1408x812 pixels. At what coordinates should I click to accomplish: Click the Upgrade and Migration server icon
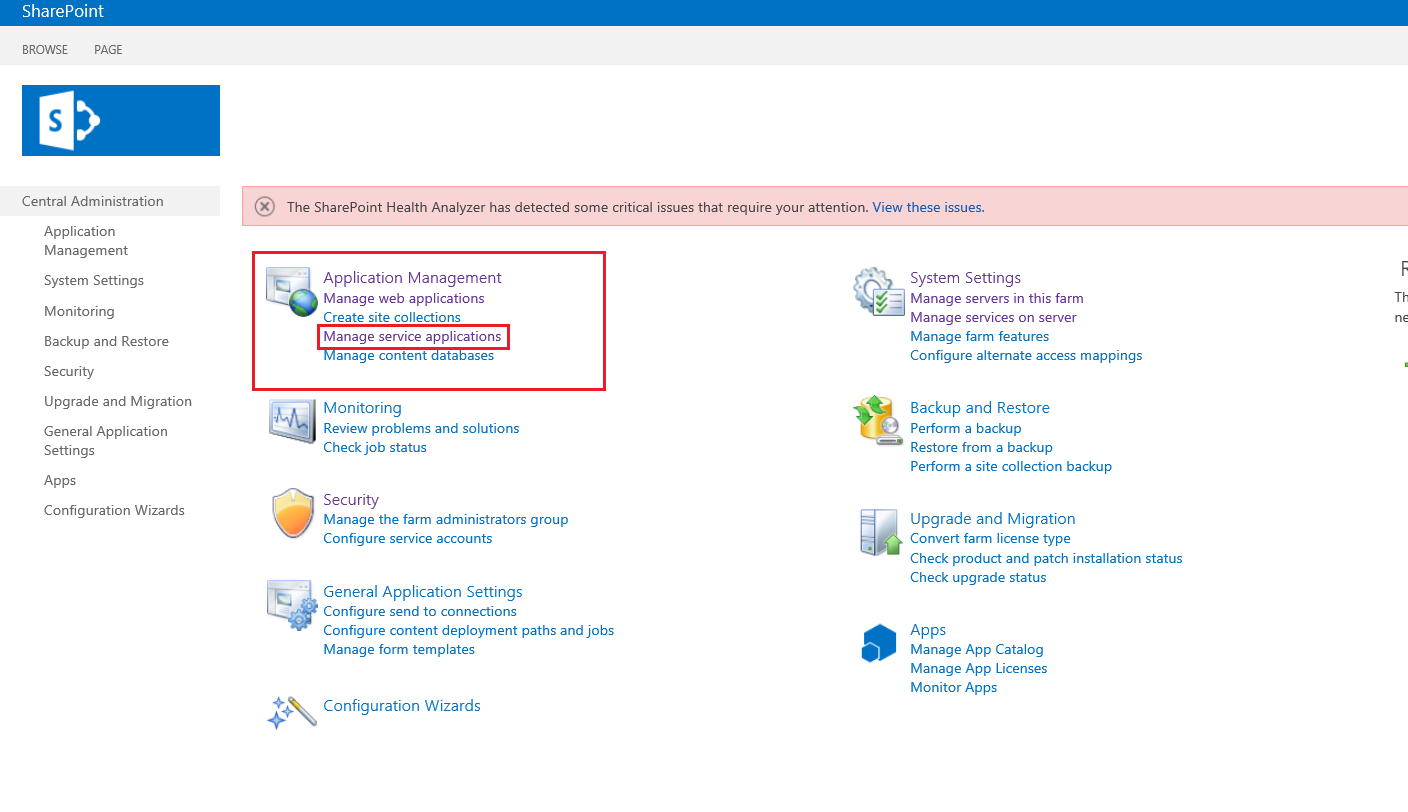tap(880, 532)
